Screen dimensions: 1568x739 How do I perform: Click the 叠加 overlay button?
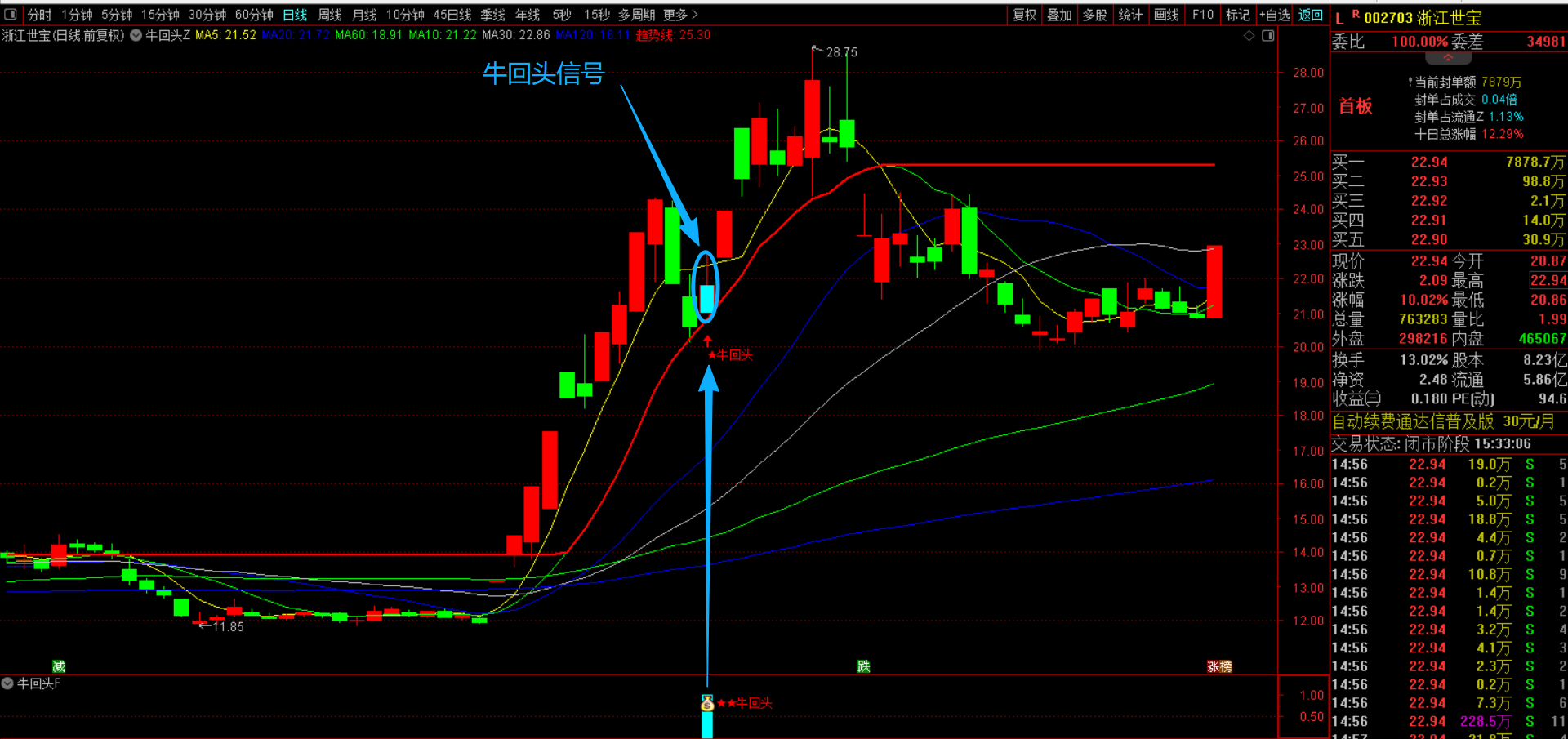pos(1059,15)
